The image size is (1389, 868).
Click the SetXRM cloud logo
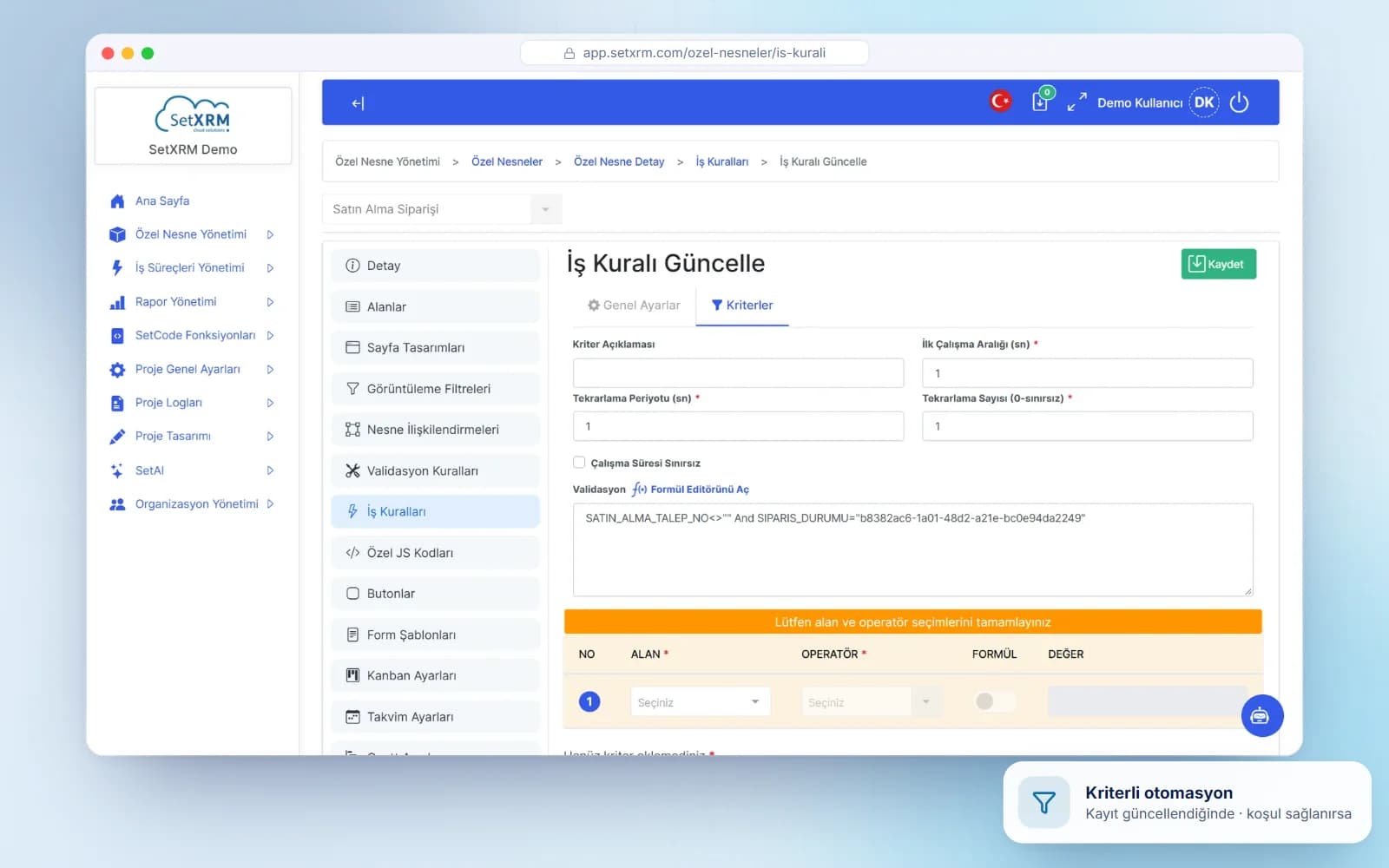[x=193, y=115]
